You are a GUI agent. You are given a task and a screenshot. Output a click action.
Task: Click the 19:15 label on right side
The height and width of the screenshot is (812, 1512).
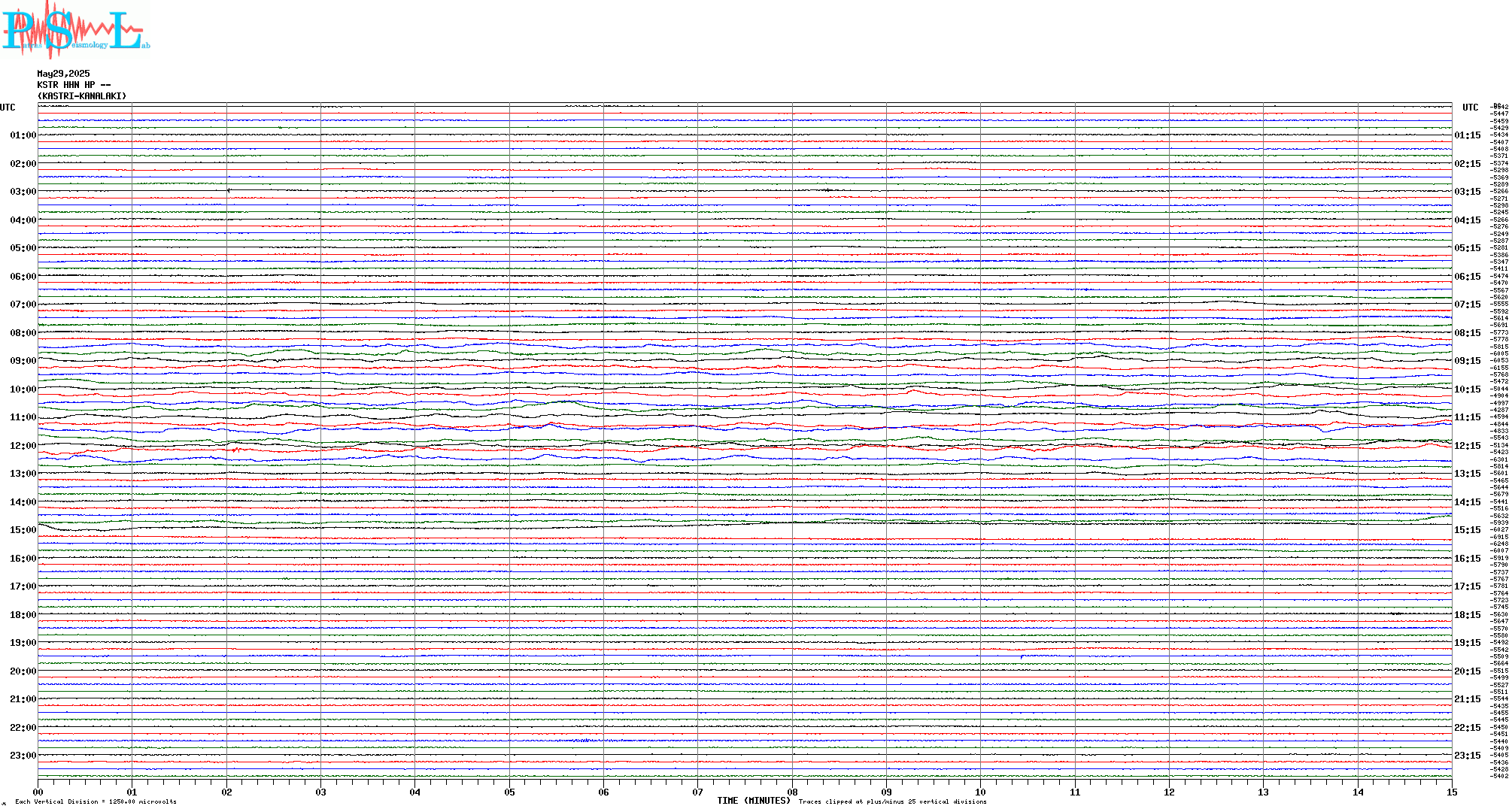tap(1467, 643)
